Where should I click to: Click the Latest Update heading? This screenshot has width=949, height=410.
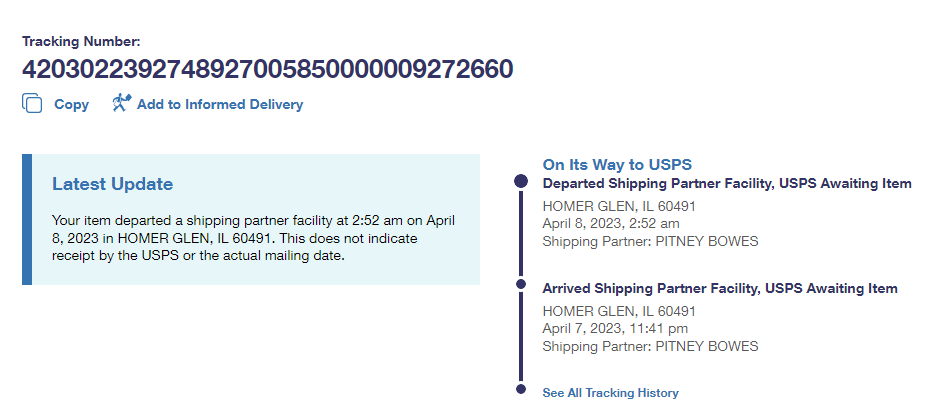coord(112,184)
